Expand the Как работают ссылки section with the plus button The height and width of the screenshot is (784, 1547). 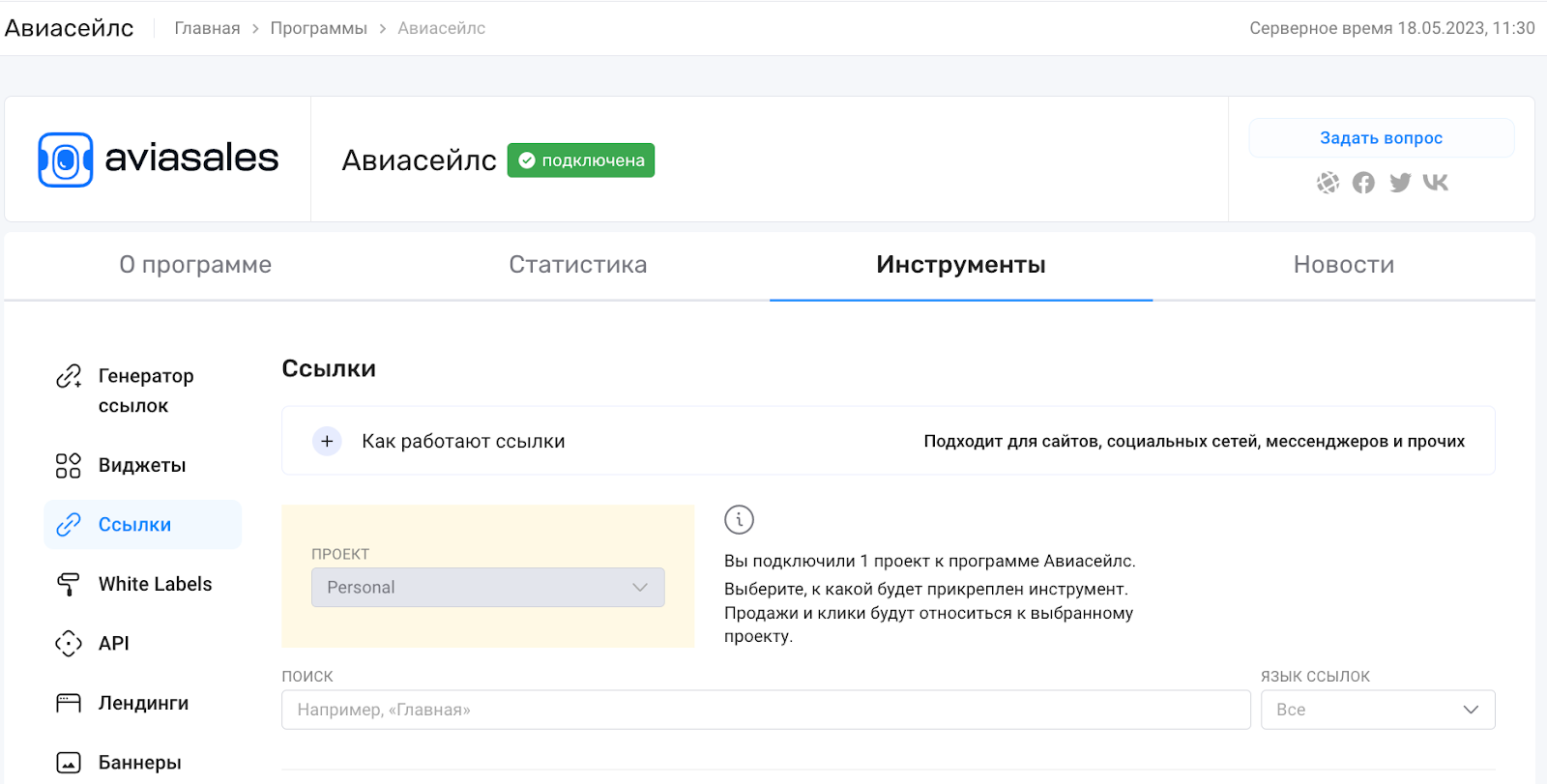327,441
